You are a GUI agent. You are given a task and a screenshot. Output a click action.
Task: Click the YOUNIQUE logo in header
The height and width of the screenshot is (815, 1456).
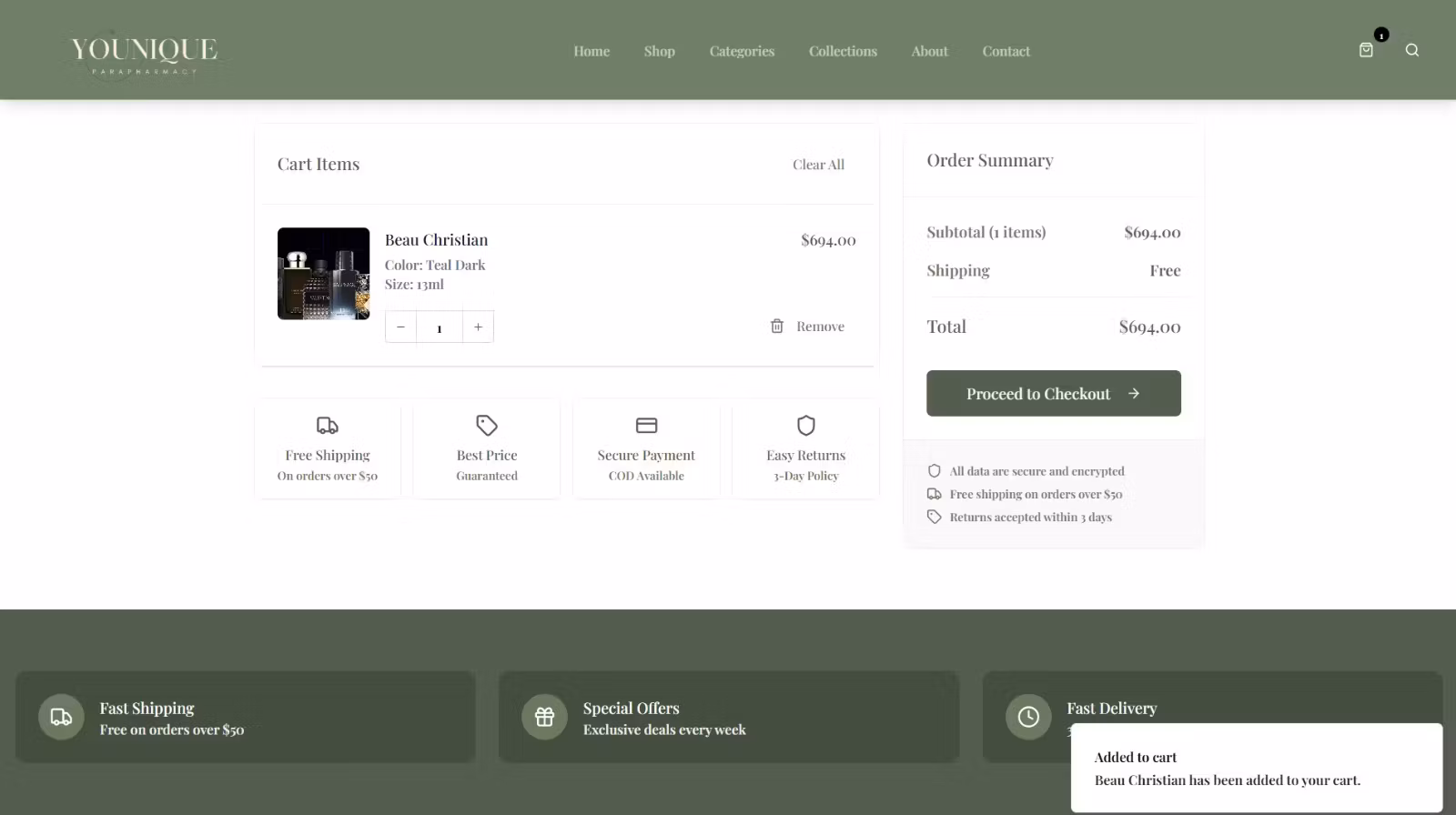coord(144,53)
